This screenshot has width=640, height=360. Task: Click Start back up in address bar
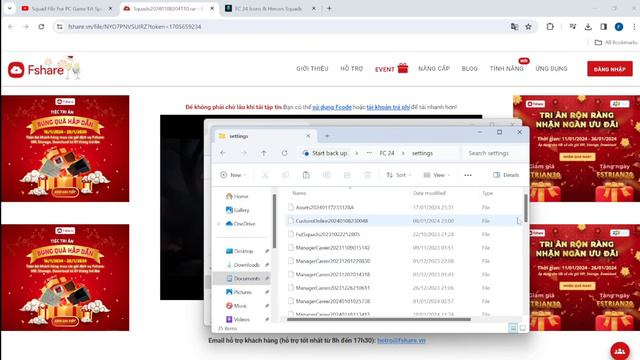point(329,153)
